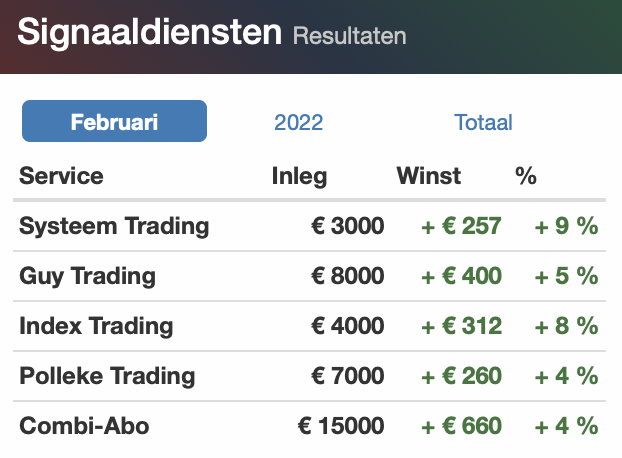The width and height of the screenshot is (622, 458).
Task: Click the € 7000 Polleke inleg value
Action: (347, 376)
